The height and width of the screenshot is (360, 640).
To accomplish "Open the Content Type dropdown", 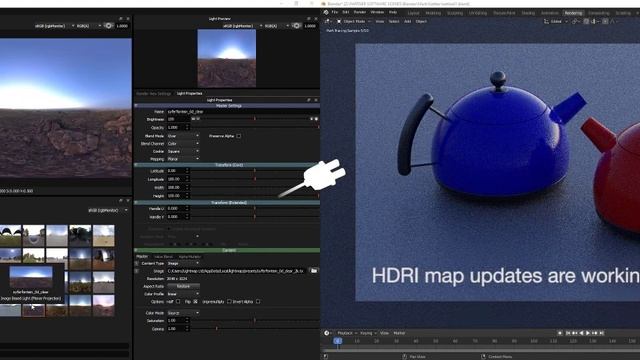I will (183, 263).
